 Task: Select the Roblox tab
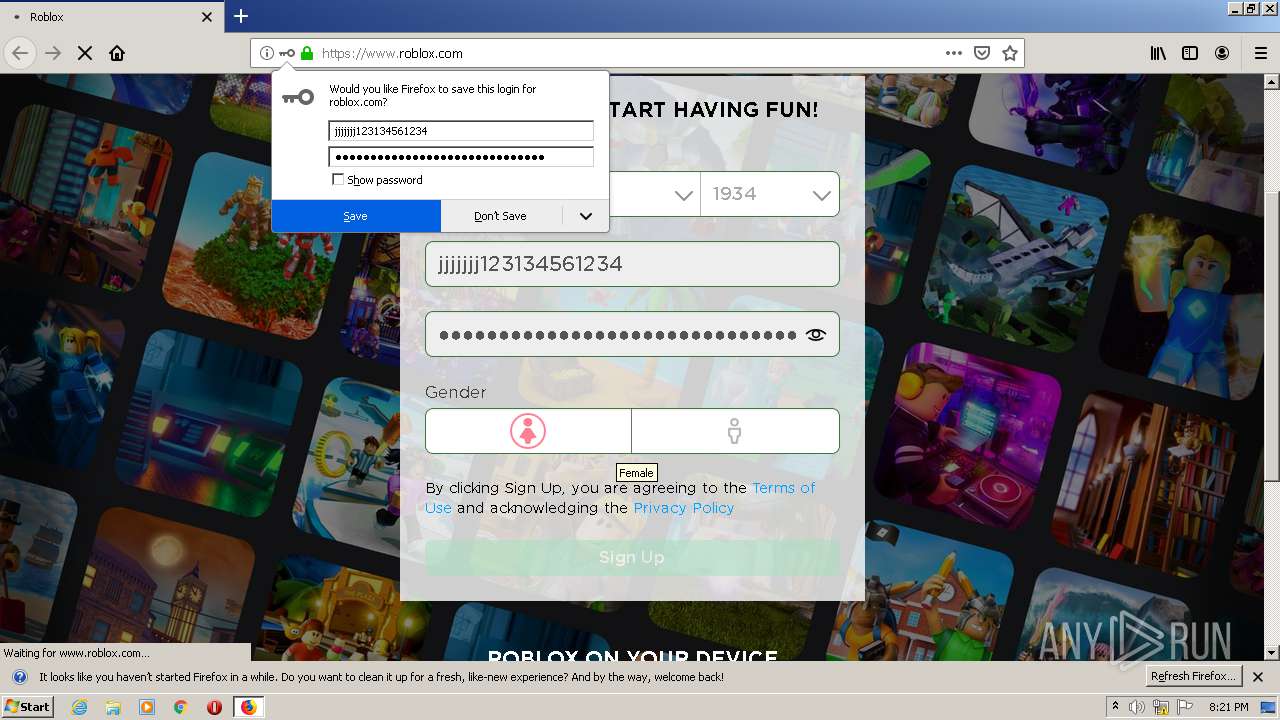110,17
